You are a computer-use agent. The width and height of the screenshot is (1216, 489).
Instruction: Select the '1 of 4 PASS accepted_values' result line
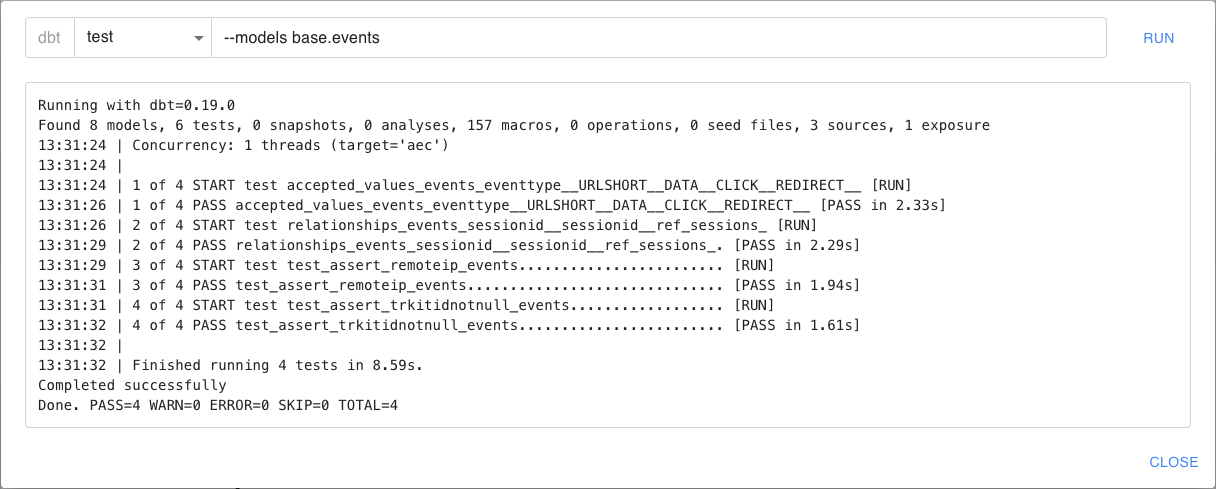[491, 205]
